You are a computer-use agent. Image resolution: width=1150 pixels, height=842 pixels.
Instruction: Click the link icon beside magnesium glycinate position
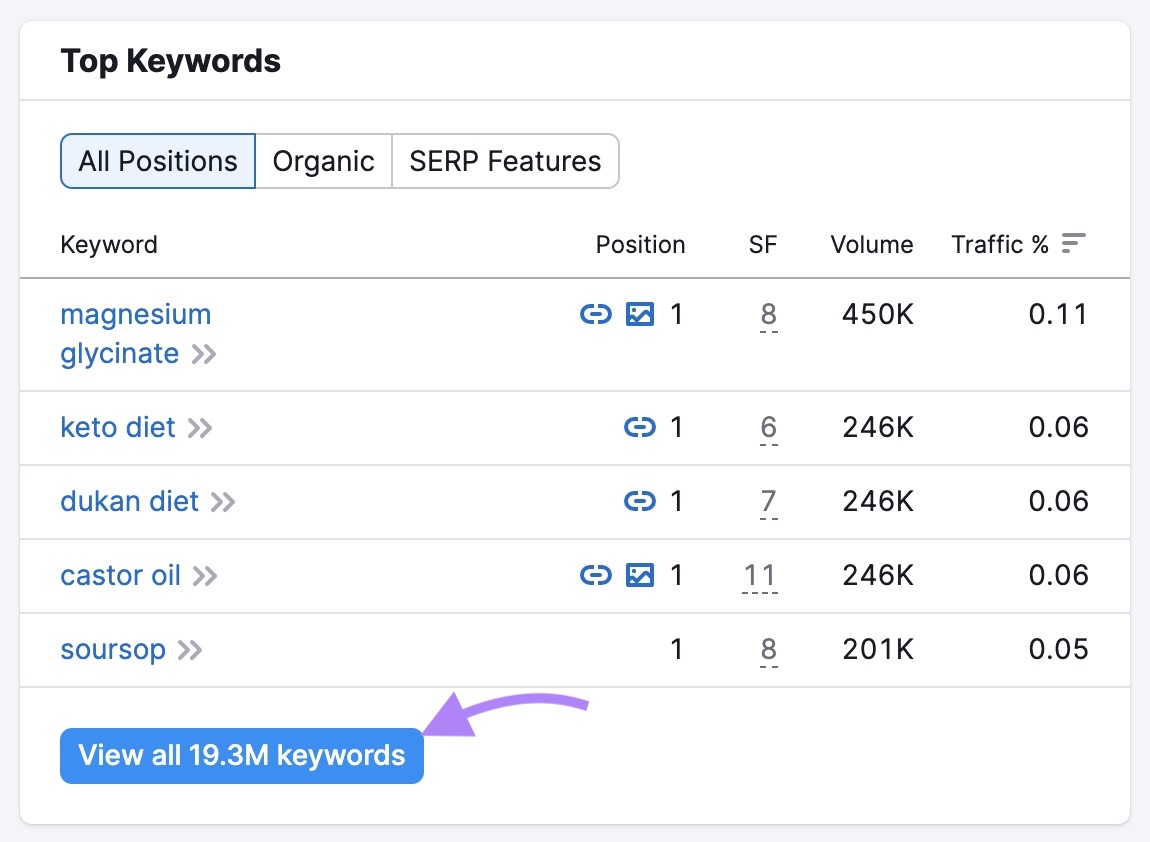(x=596, y=314)
